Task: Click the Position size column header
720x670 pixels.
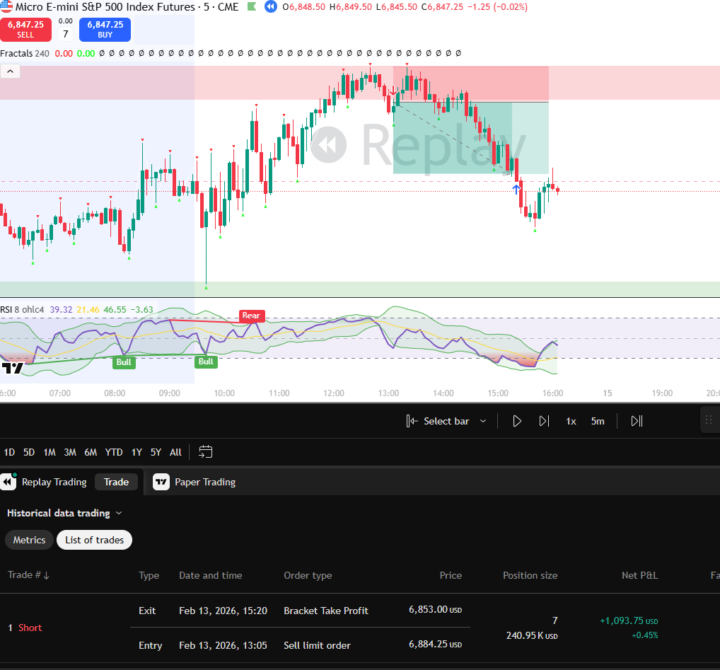Action: [530, 575]
